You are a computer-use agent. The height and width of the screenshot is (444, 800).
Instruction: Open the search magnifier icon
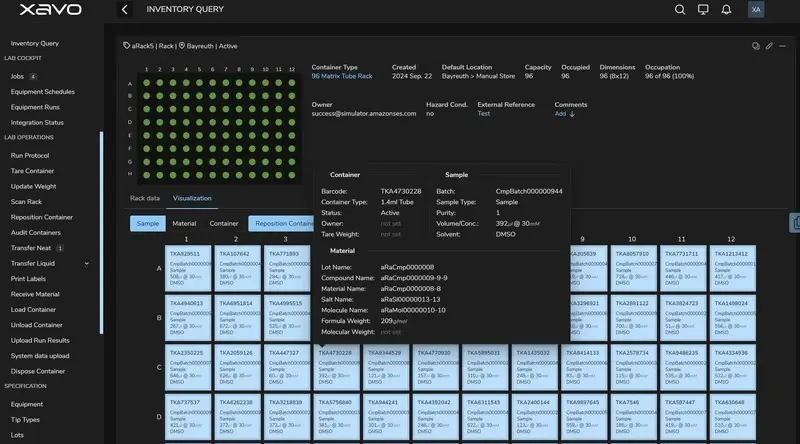coord(680,9)
